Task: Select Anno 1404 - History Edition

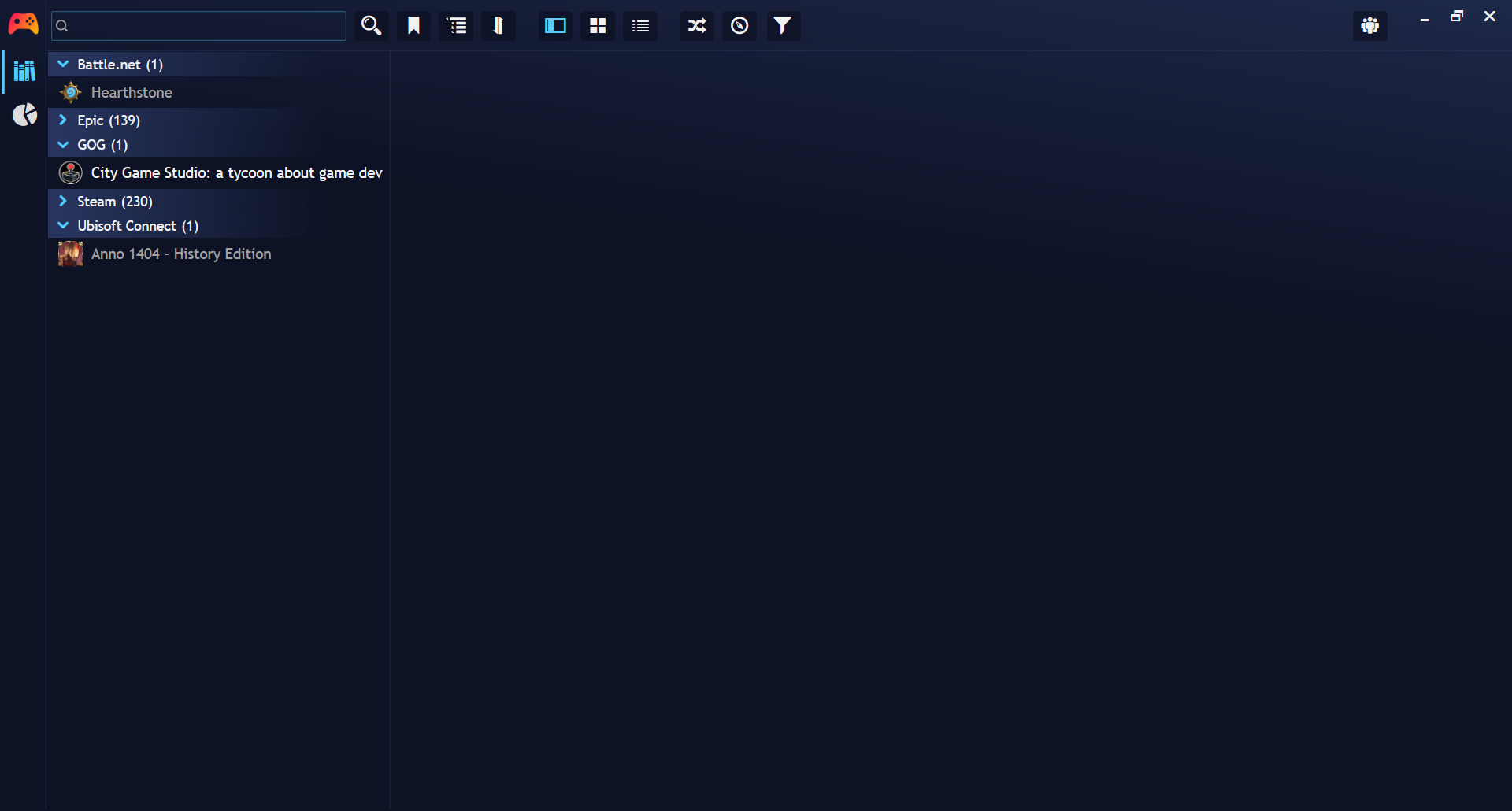Action: 218,254
